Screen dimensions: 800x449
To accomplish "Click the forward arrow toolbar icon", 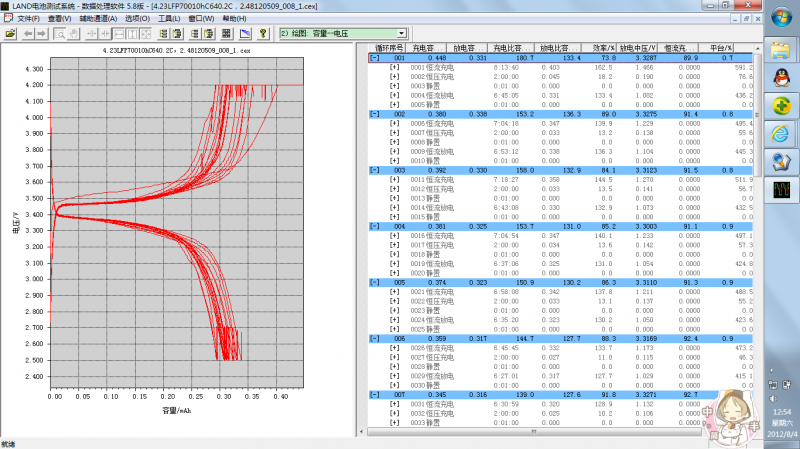I will click(x=42, y=33).
